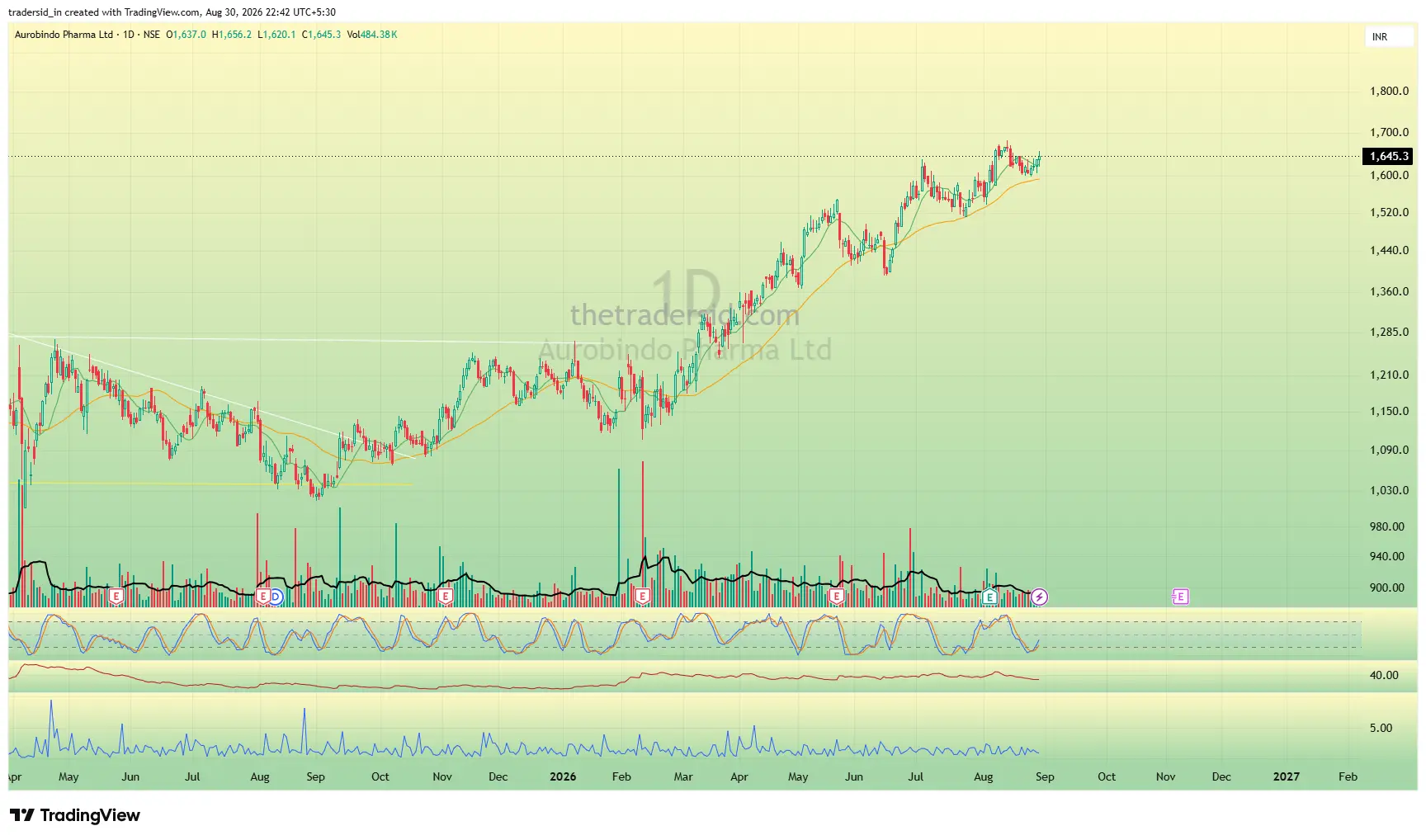Open the INR currency selector
This screenshot has width=1426, height=840.
point(1389,37)
